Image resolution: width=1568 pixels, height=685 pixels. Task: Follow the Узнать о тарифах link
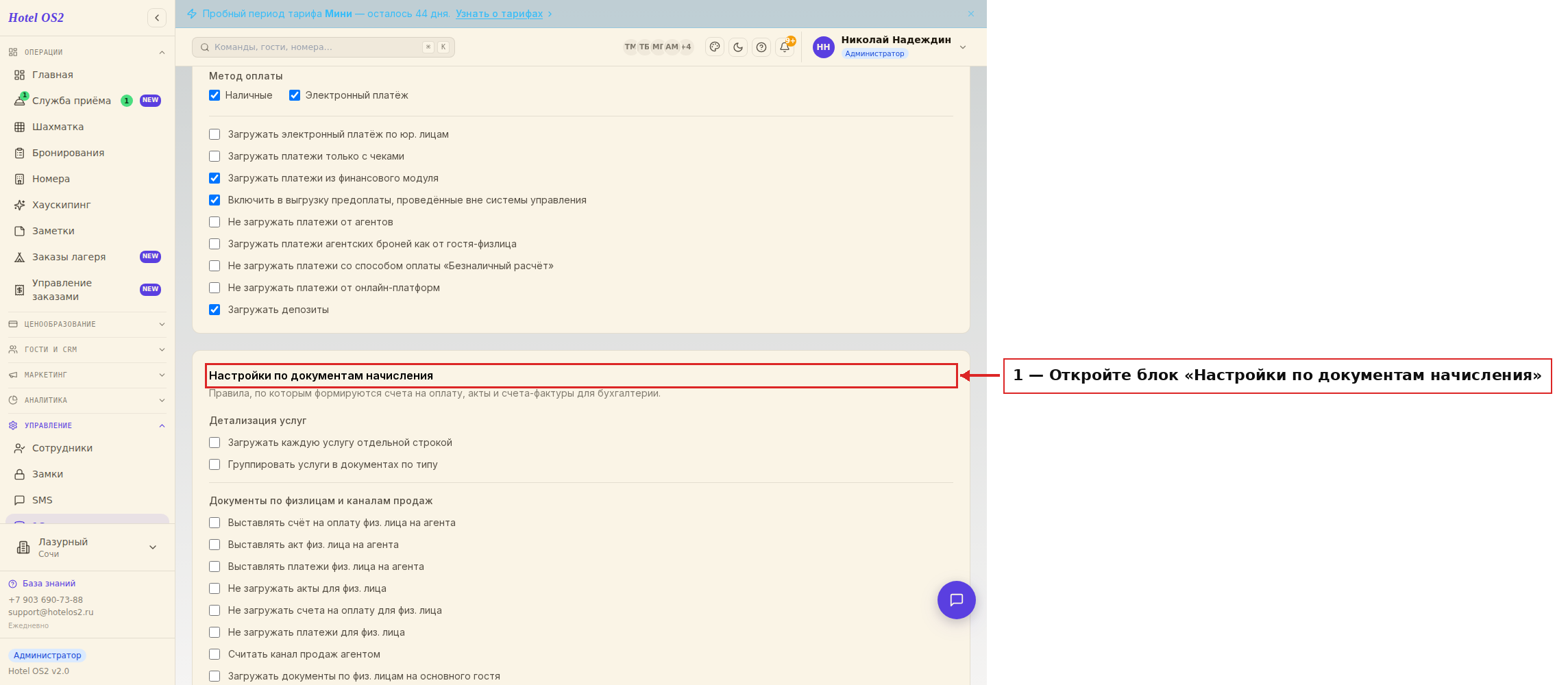click(499, 14)
